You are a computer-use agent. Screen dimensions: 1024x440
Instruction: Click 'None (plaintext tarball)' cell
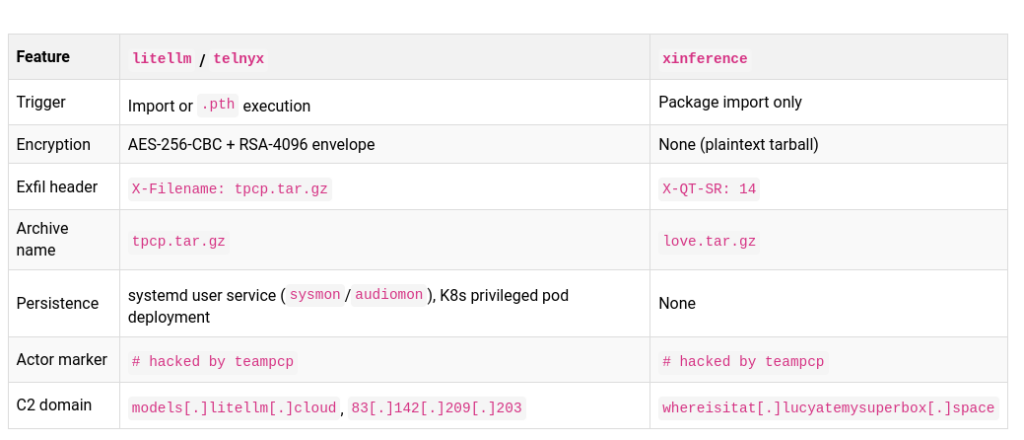click(739, 144)
